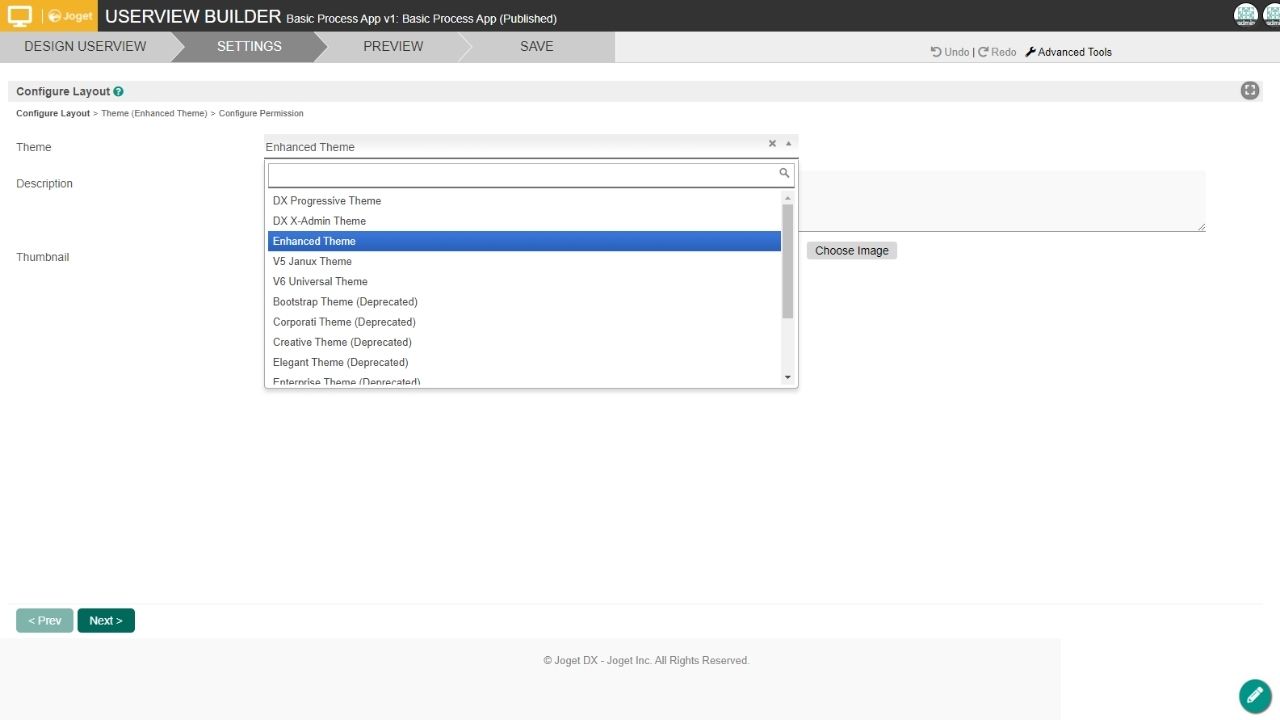Open Advanced Tools
The height and width of the screenshot is (720, 1280).
coord(1068,52)
